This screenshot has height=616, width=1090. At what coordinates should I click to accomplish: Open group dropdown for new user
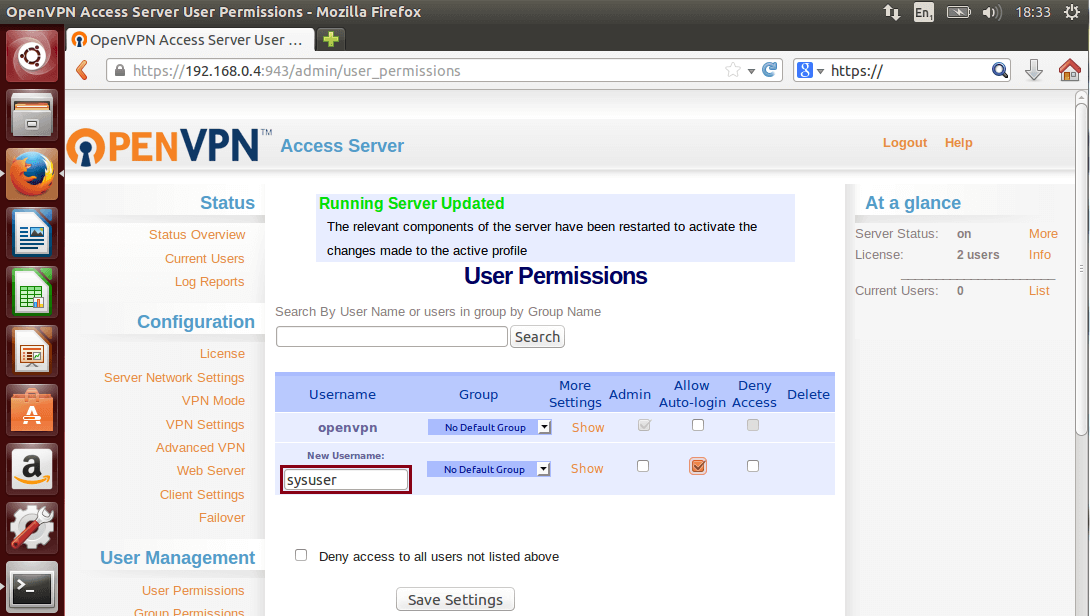tap(489, 469)
